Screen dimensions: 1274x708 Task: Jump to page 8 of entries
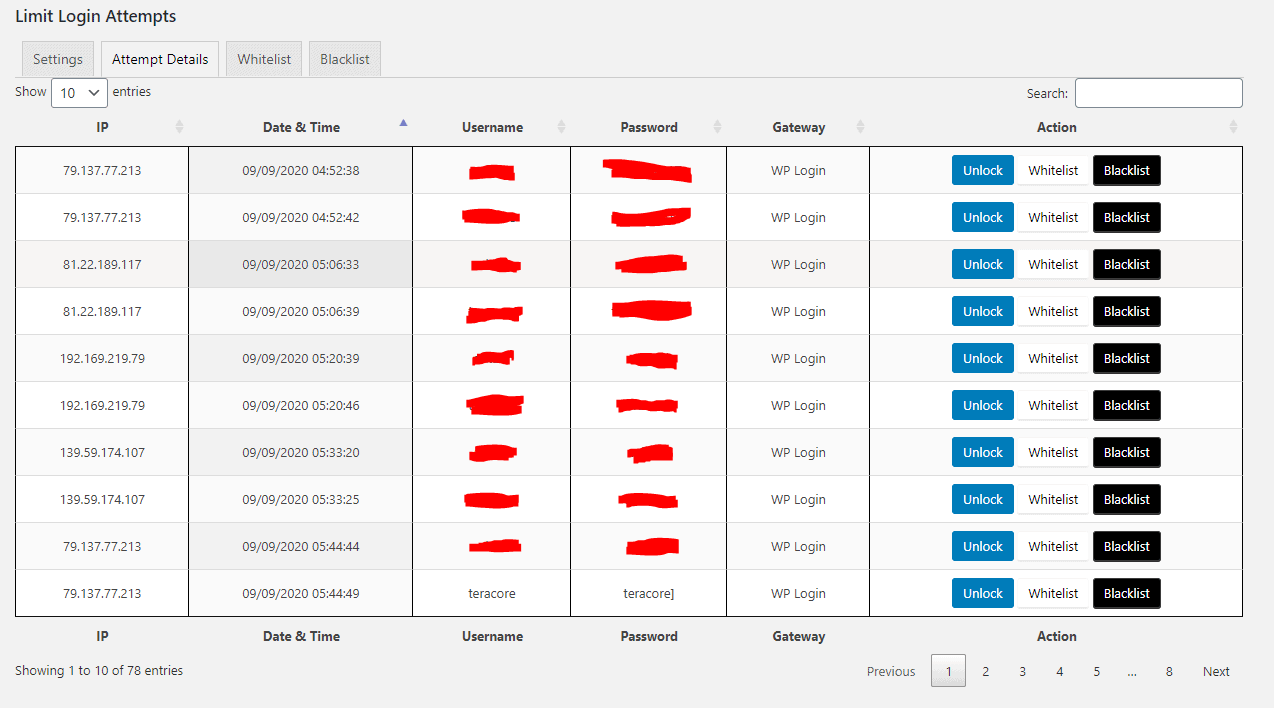[x=1168, y=671]
